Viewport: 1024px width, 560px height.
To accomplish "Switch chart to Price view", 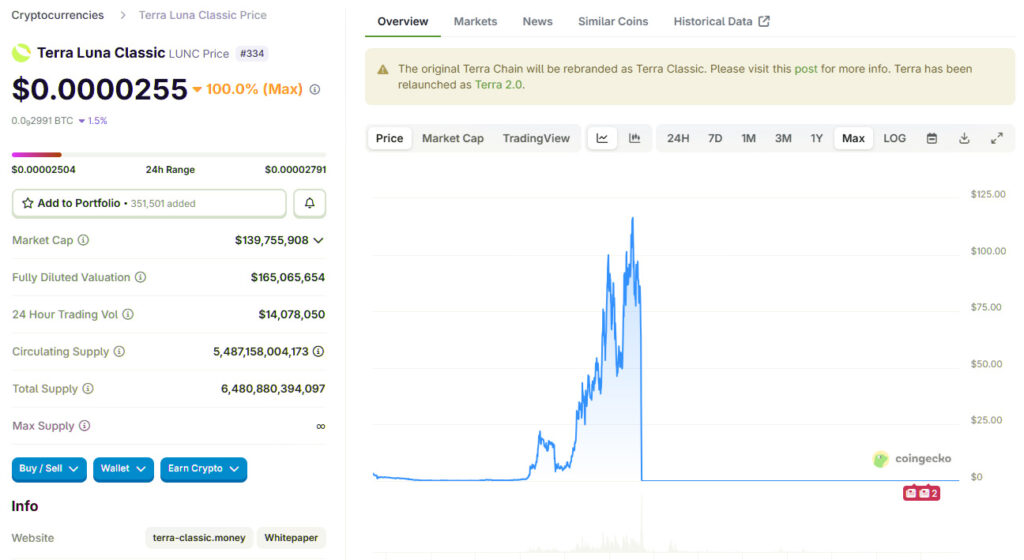I will click(x=389, y=138).
